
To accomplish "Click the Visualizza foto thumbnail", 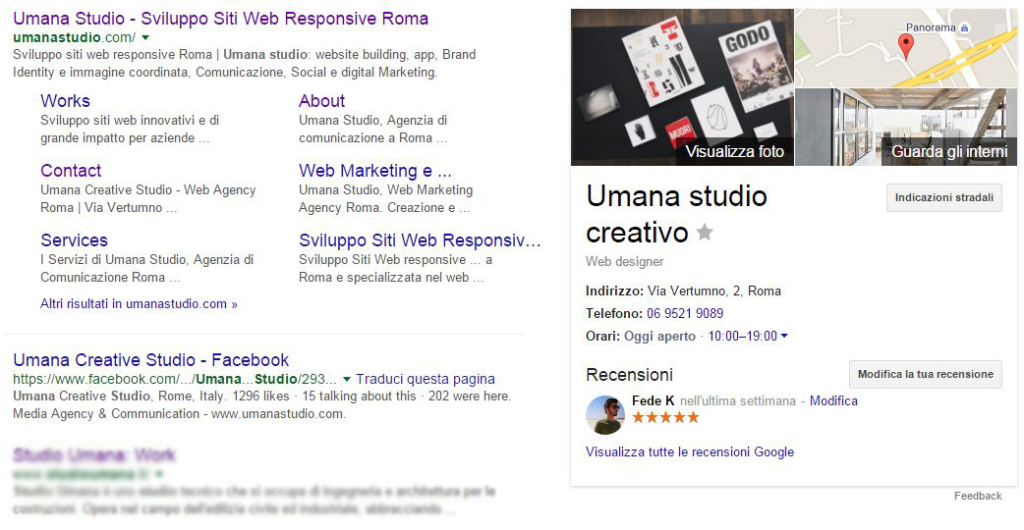I will pos(682,87).
